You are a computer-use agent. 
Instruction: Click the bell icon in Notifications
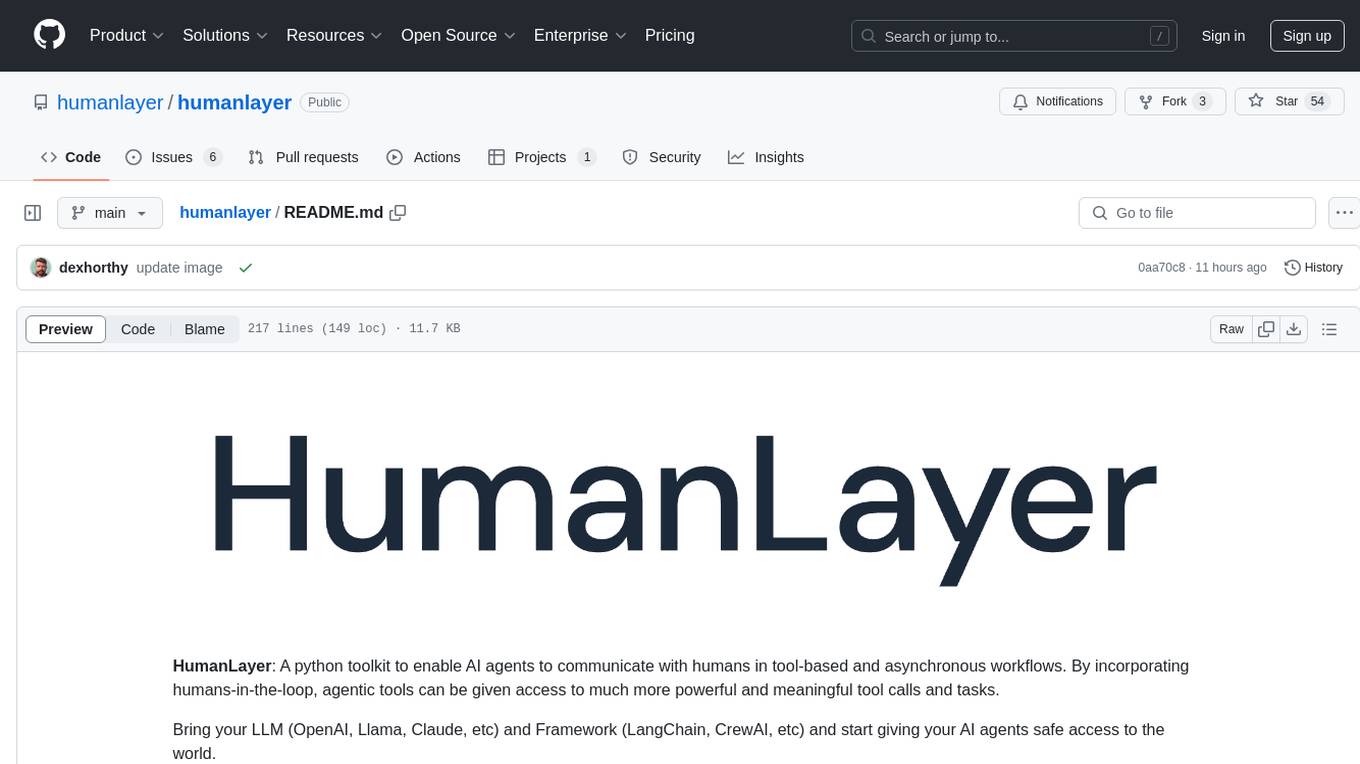tap(1021, 102)
